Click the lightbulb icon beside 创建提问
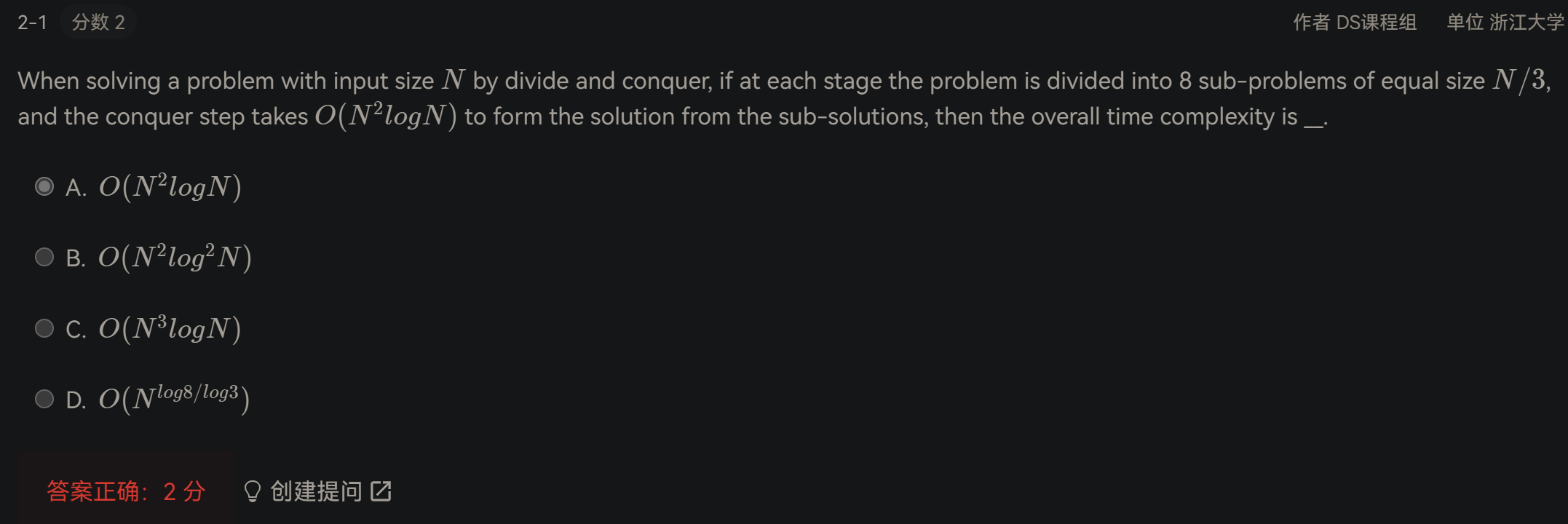This screenshot has width=1568, height=524. (x=252, y=491)
